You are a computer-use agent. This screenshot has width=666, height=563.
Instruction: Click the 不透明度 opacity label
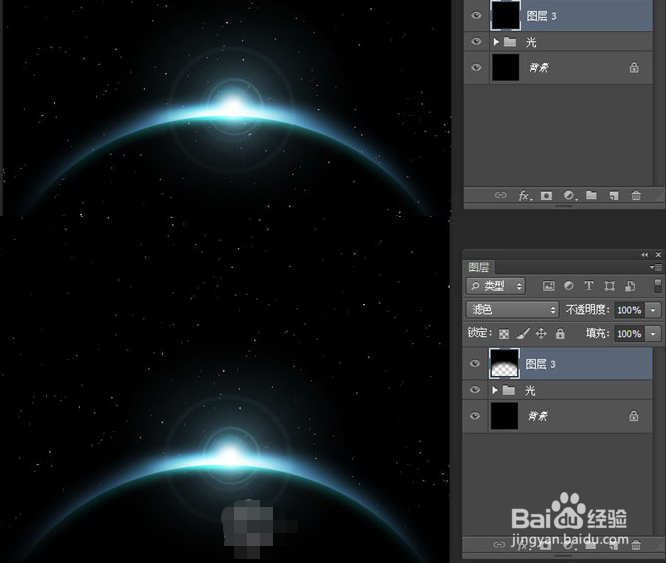(x=587, y=310)
